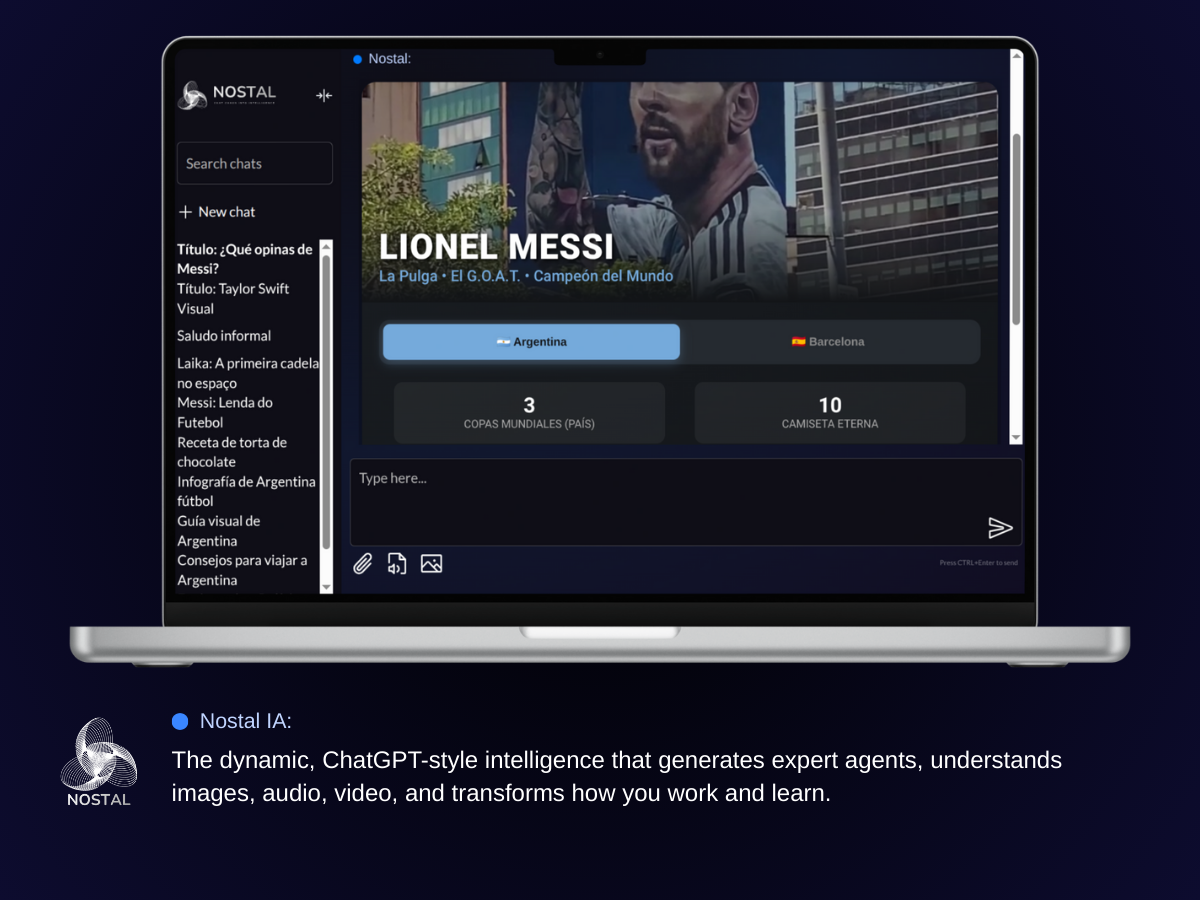
Task: Click the Press CTRL+Enter to send hint
Action: [x=979, y=563]
